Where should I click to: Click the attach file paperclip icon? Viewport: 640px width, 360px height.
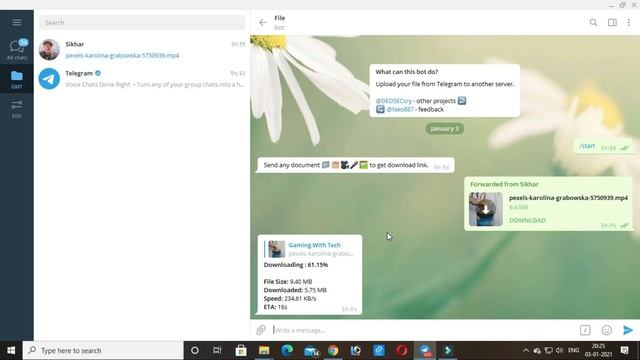point(261,330)
